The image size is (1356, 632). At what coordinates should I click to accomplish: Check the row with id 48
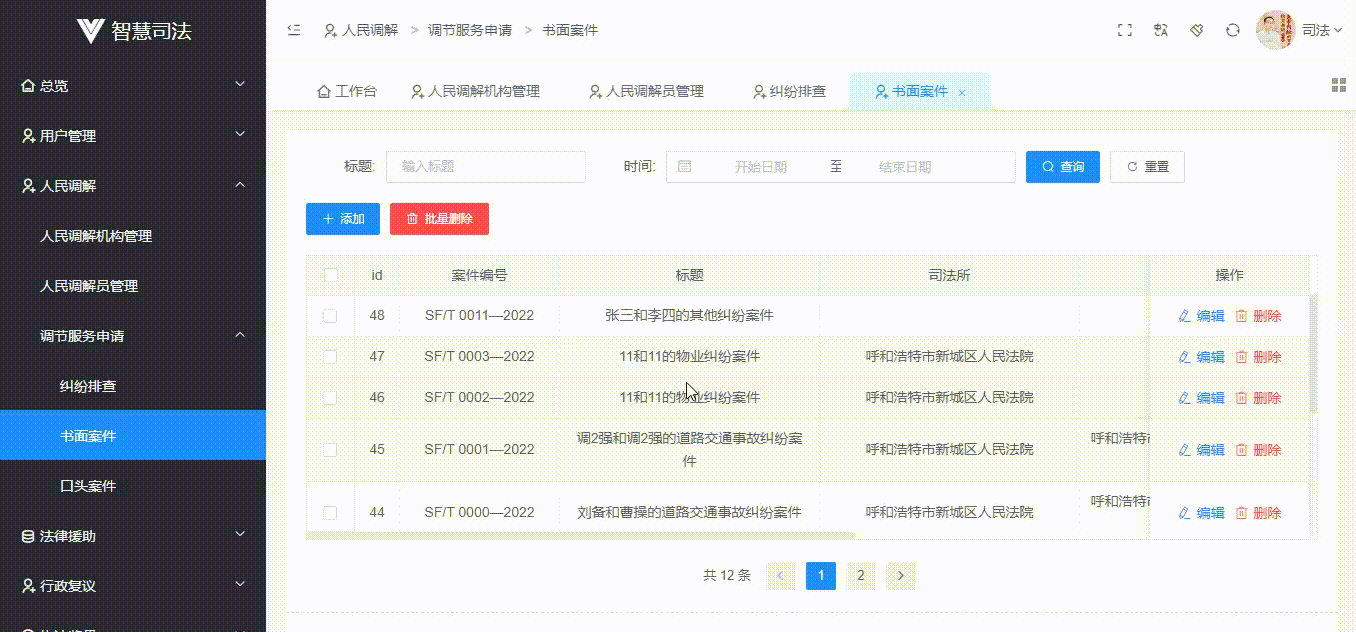pos(330,316)
